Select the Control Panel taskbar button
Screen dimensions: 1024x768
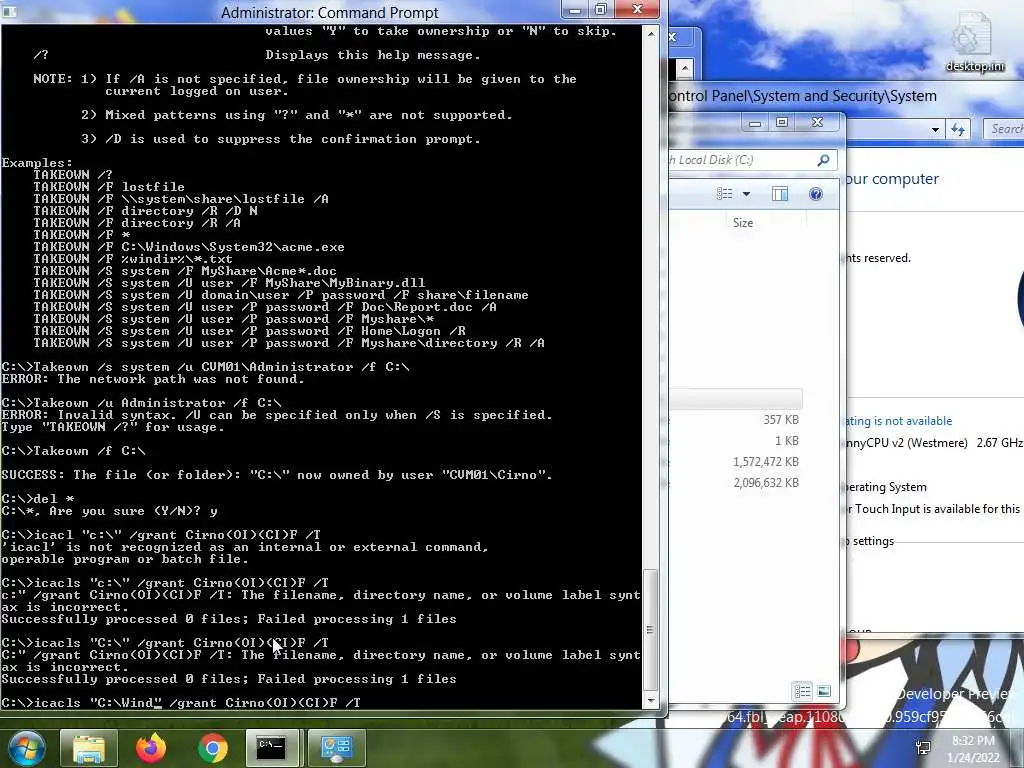336,748
